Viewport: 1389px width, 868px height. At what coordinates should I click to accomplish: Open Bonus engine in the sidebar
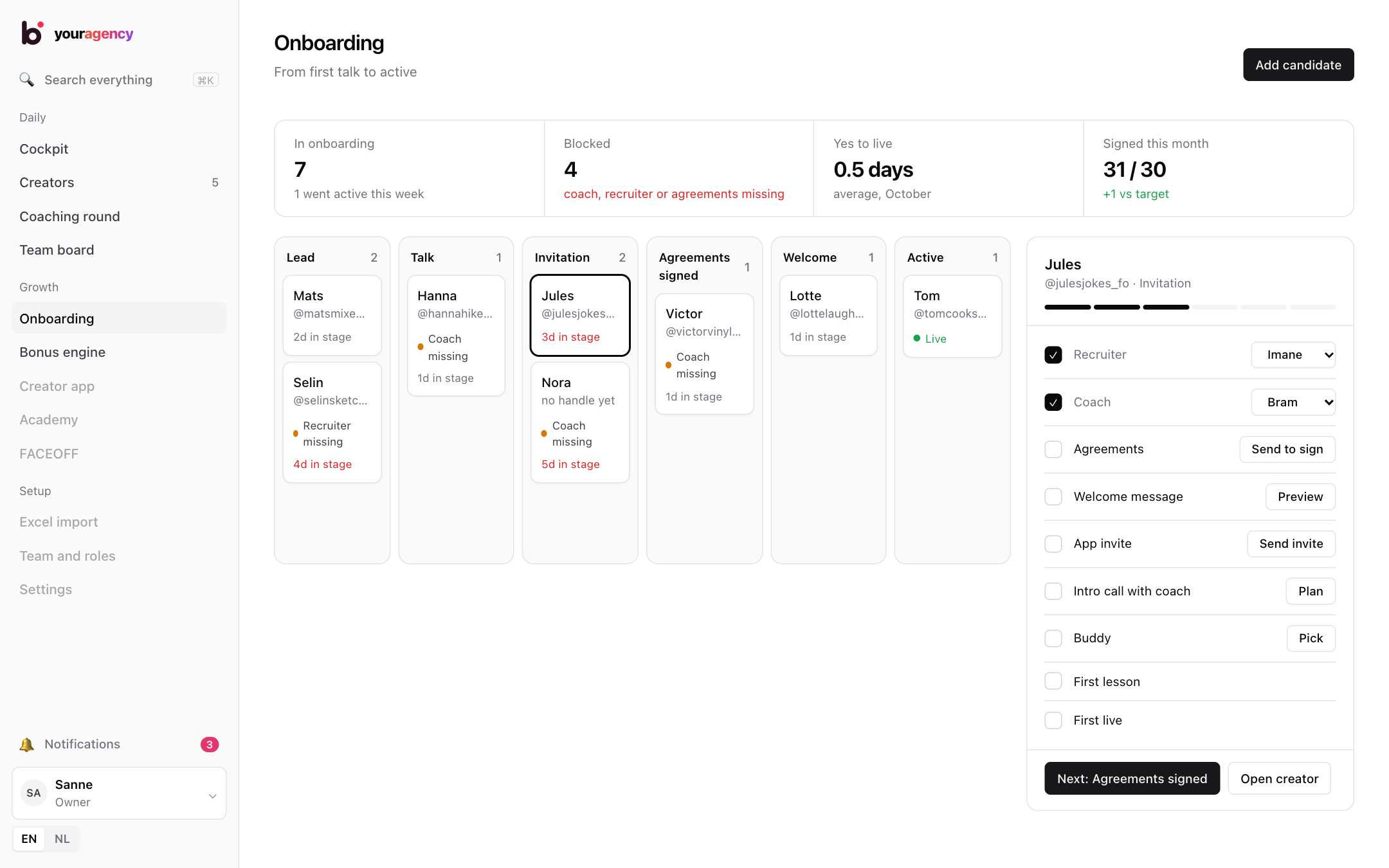point(119,352)
